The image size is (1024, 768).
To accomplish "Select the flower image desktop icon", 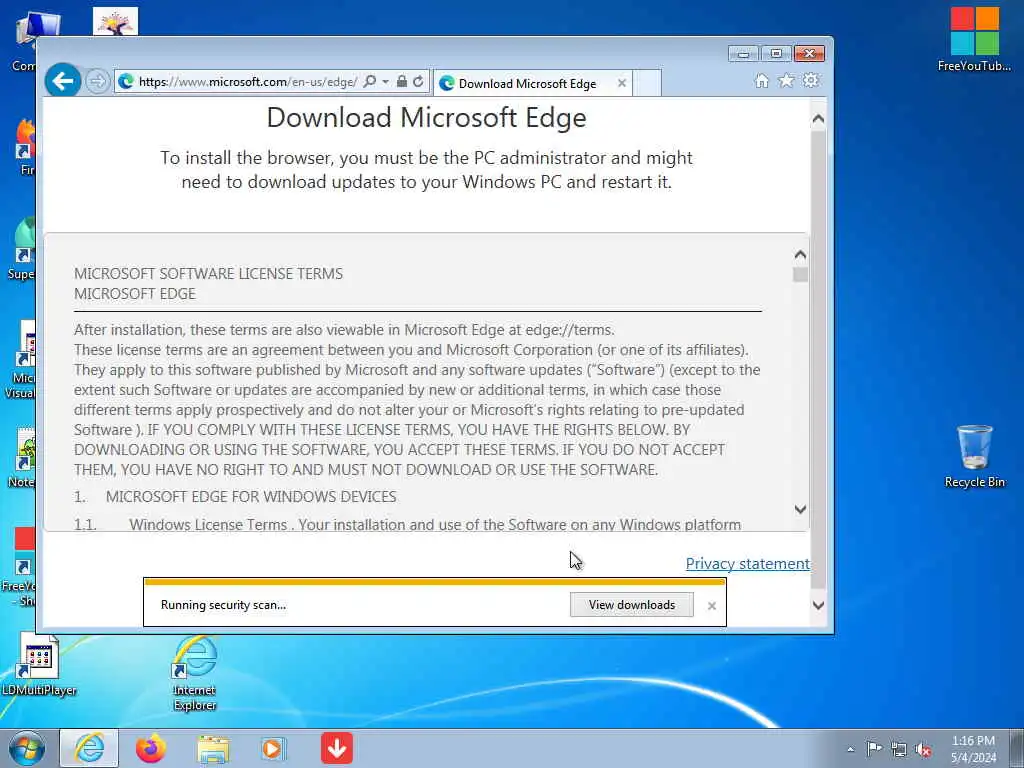I will (116, 21).
